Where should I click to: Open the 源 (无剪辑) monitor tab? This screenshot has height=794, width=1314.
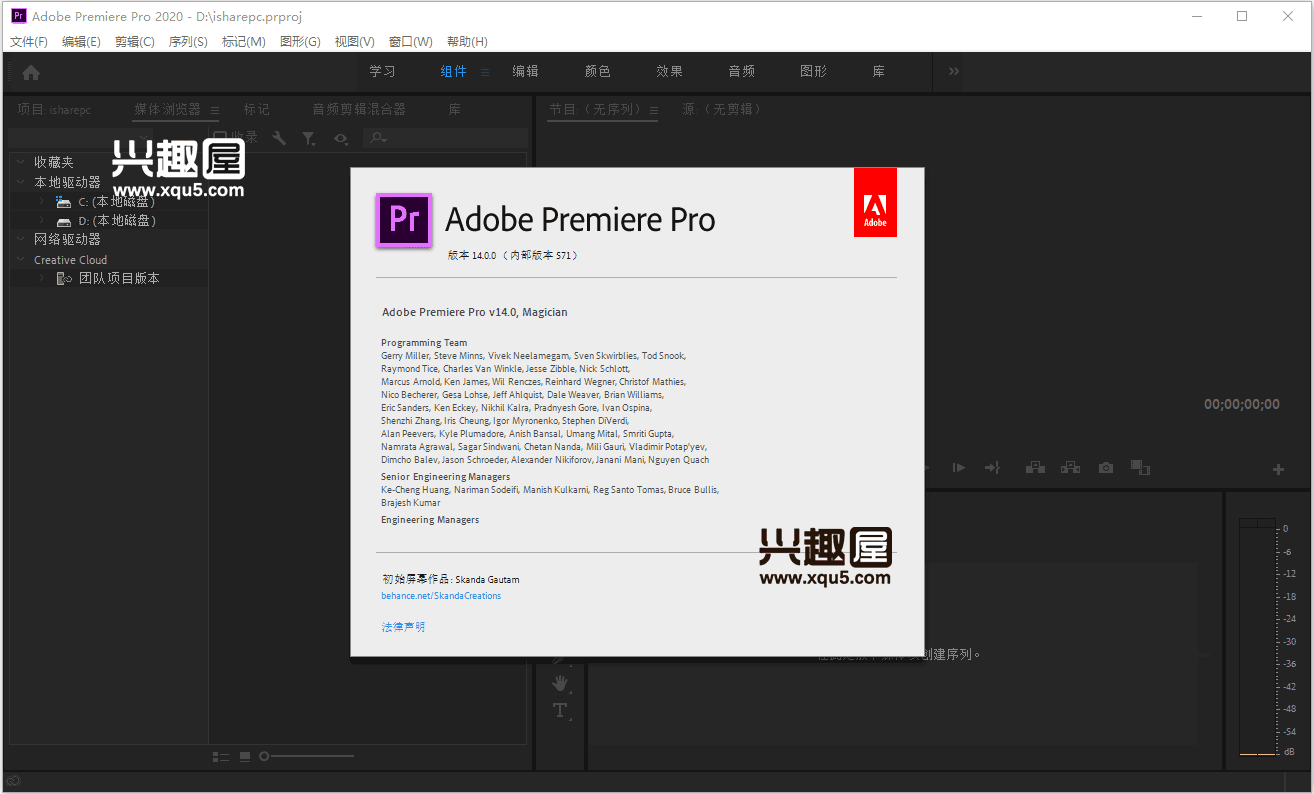coord(723,110)
